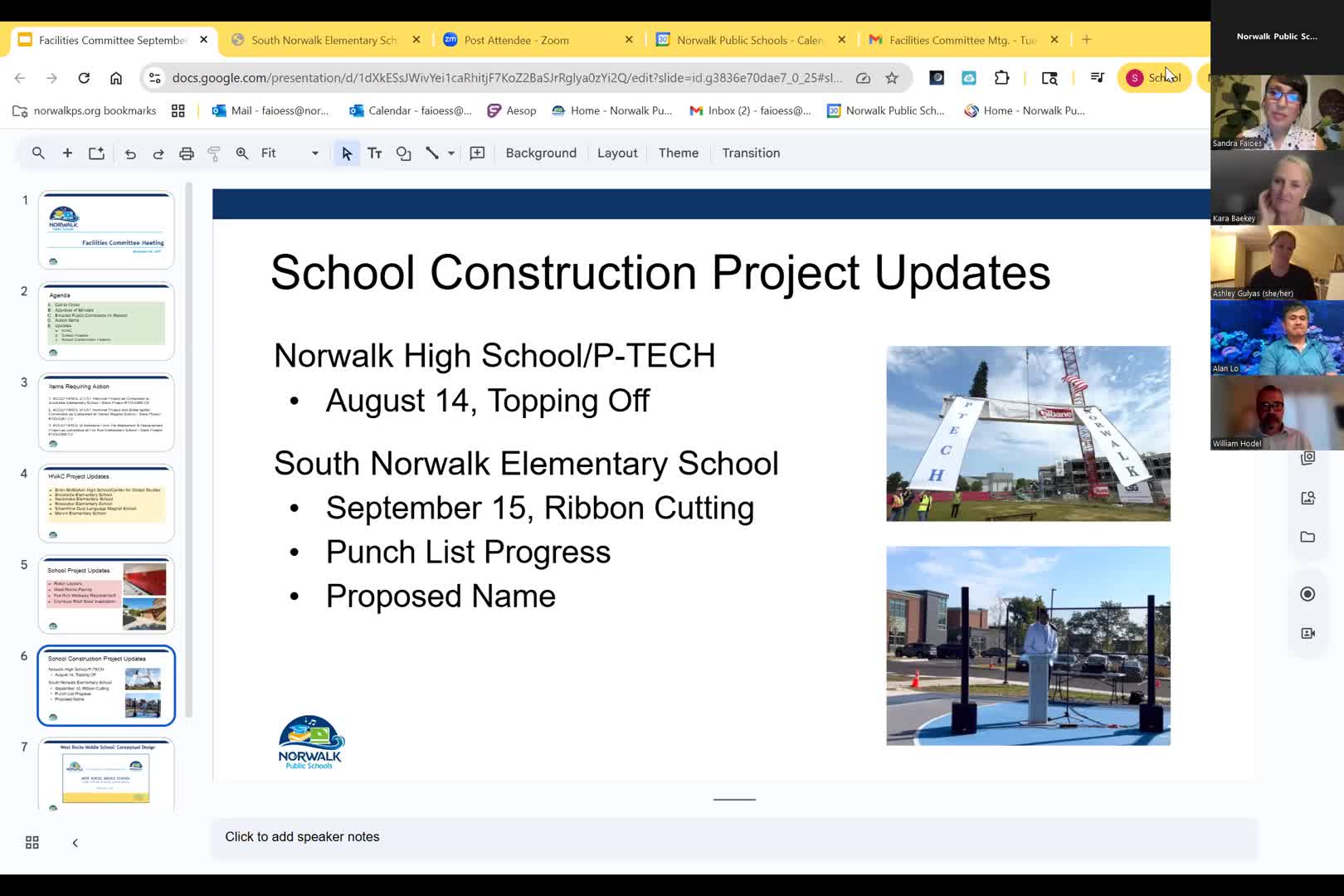Insert a comment
The height and width of the screenshot is (896, 1344).
pos(477,153)
